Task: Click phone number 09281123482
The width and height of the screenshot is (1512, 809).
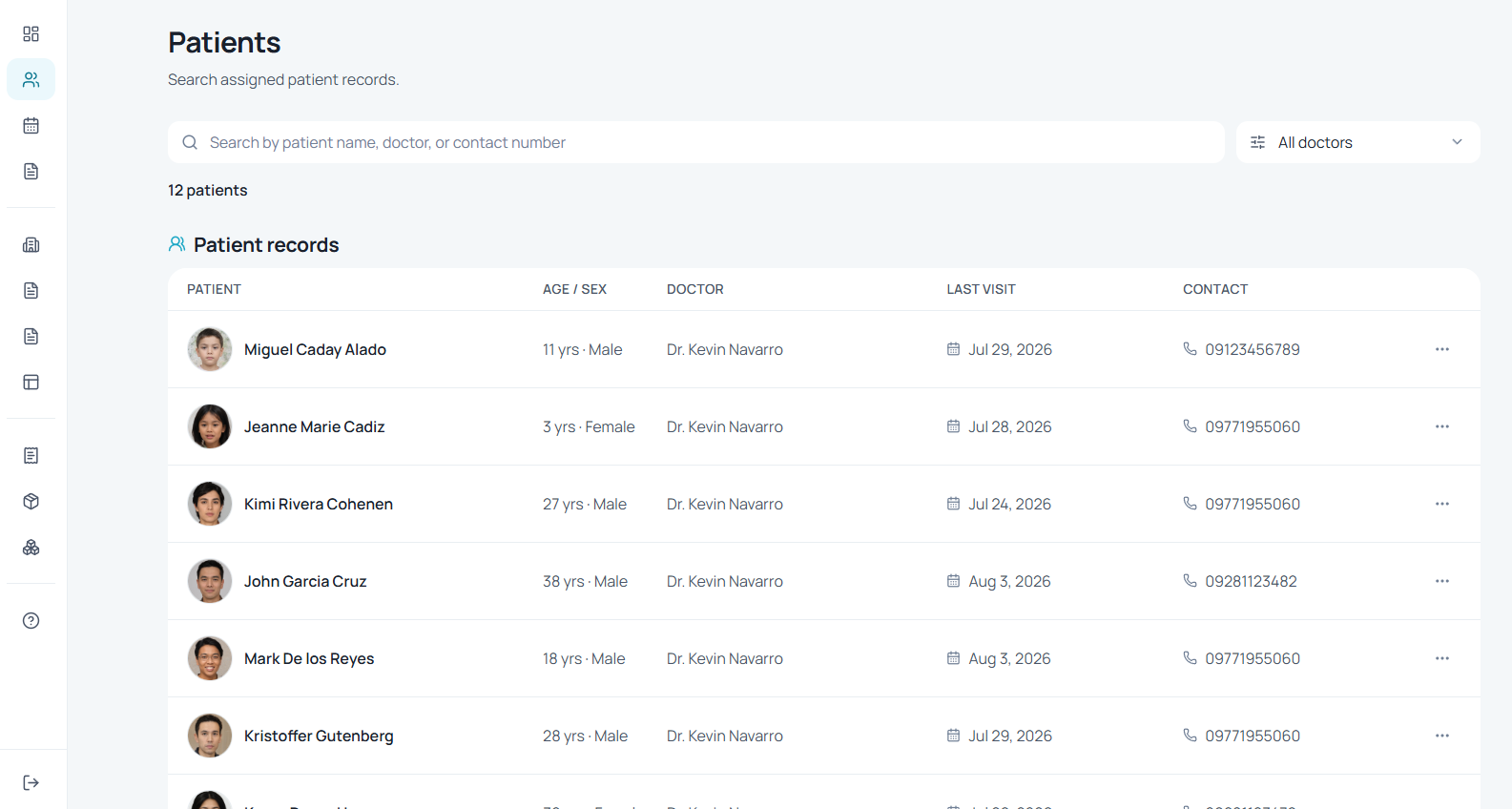Action: (x=1251, y=581)
